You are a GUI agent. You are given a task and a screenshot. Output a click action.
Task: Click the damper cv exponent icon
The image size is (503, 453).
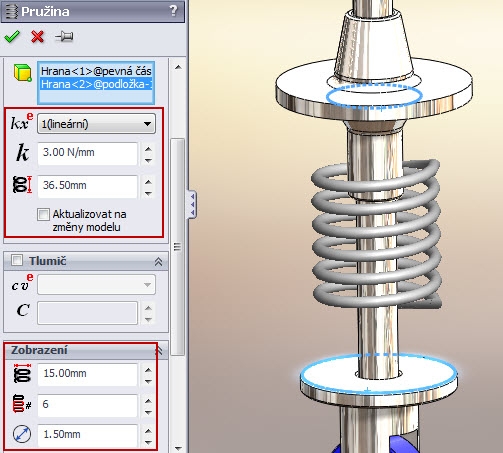click(22, 282)
